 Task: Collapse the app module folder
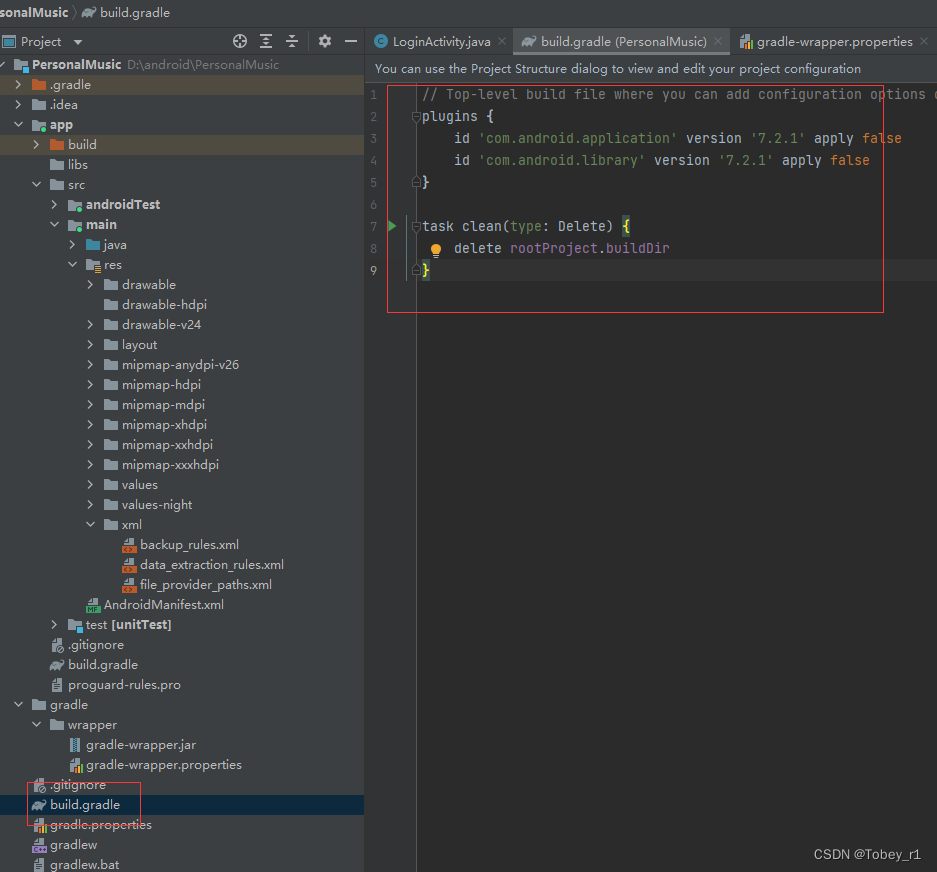click(18, 124)
